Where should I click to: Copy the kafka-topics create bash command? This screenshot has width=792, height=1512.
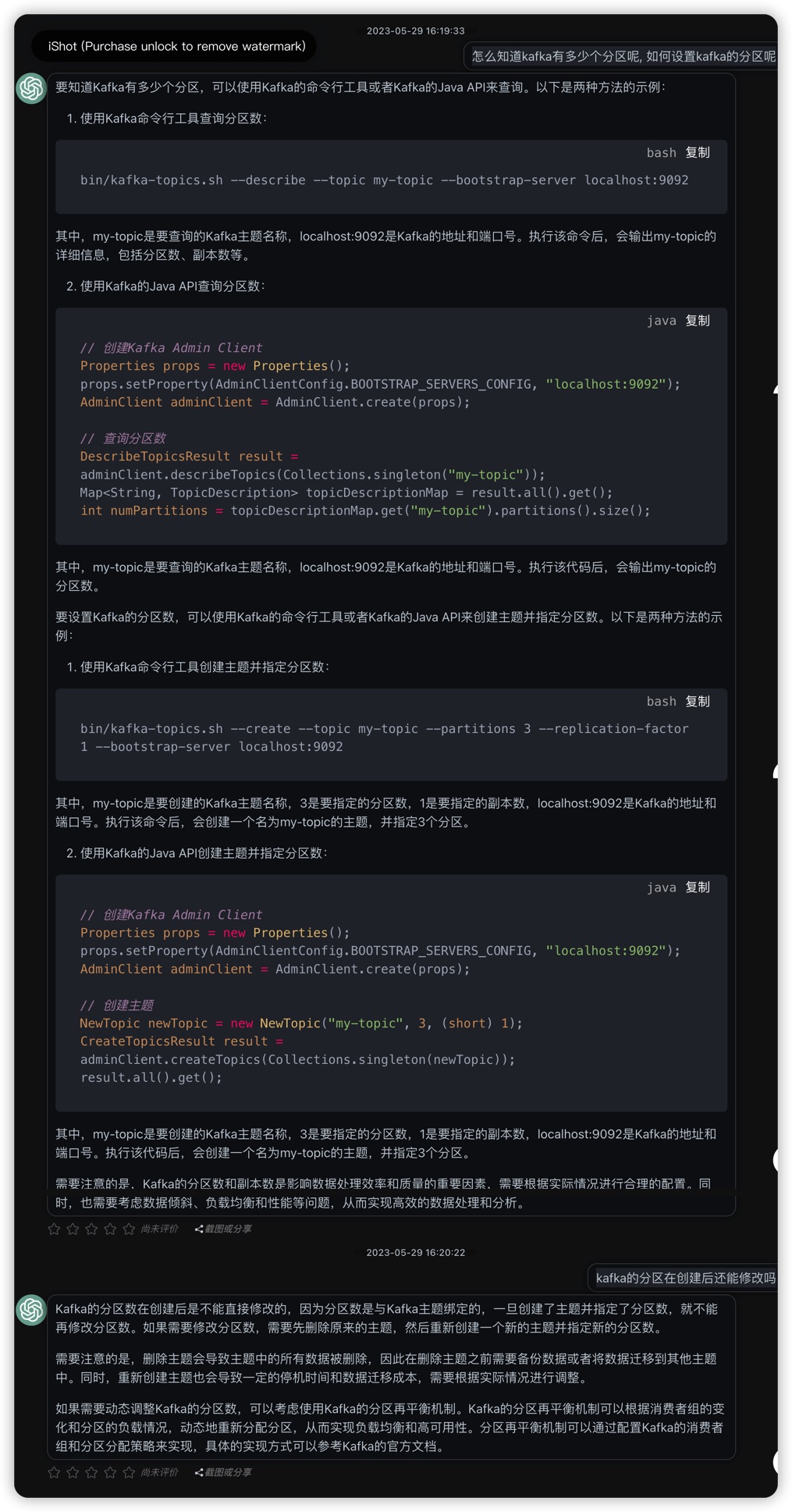[x=697, y=702]
